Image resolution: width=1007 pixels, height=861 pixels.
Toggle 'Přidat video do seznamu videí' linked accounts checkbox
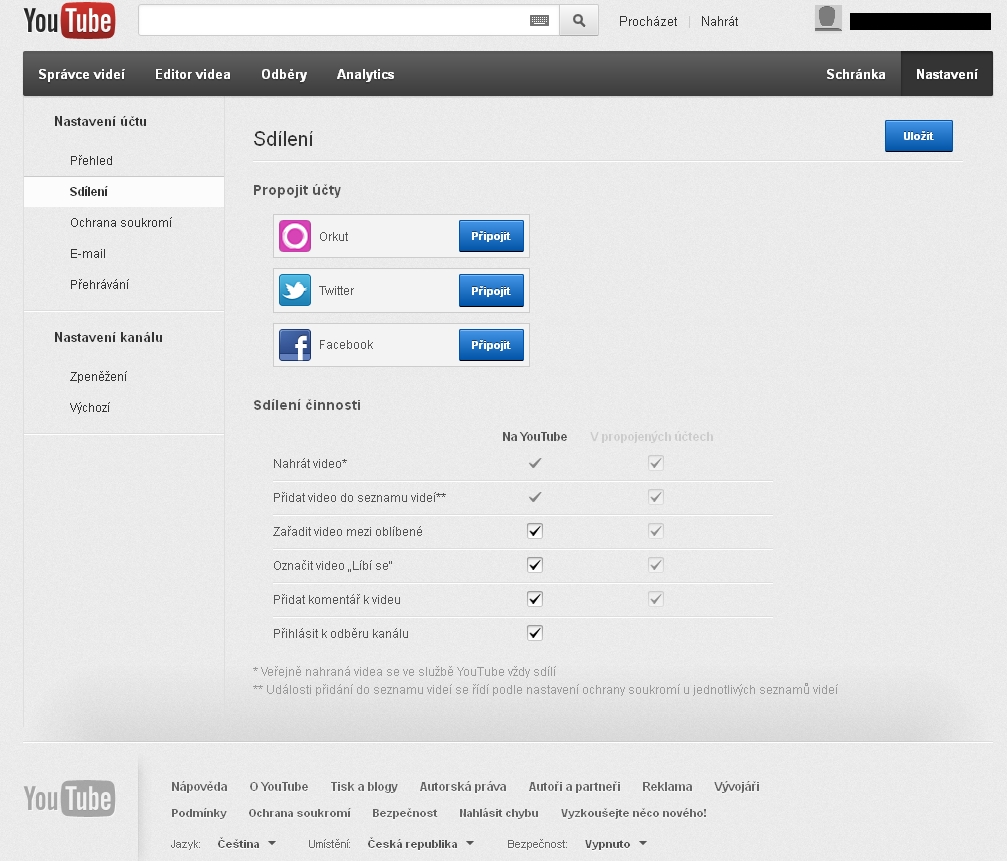coord(656,497)
